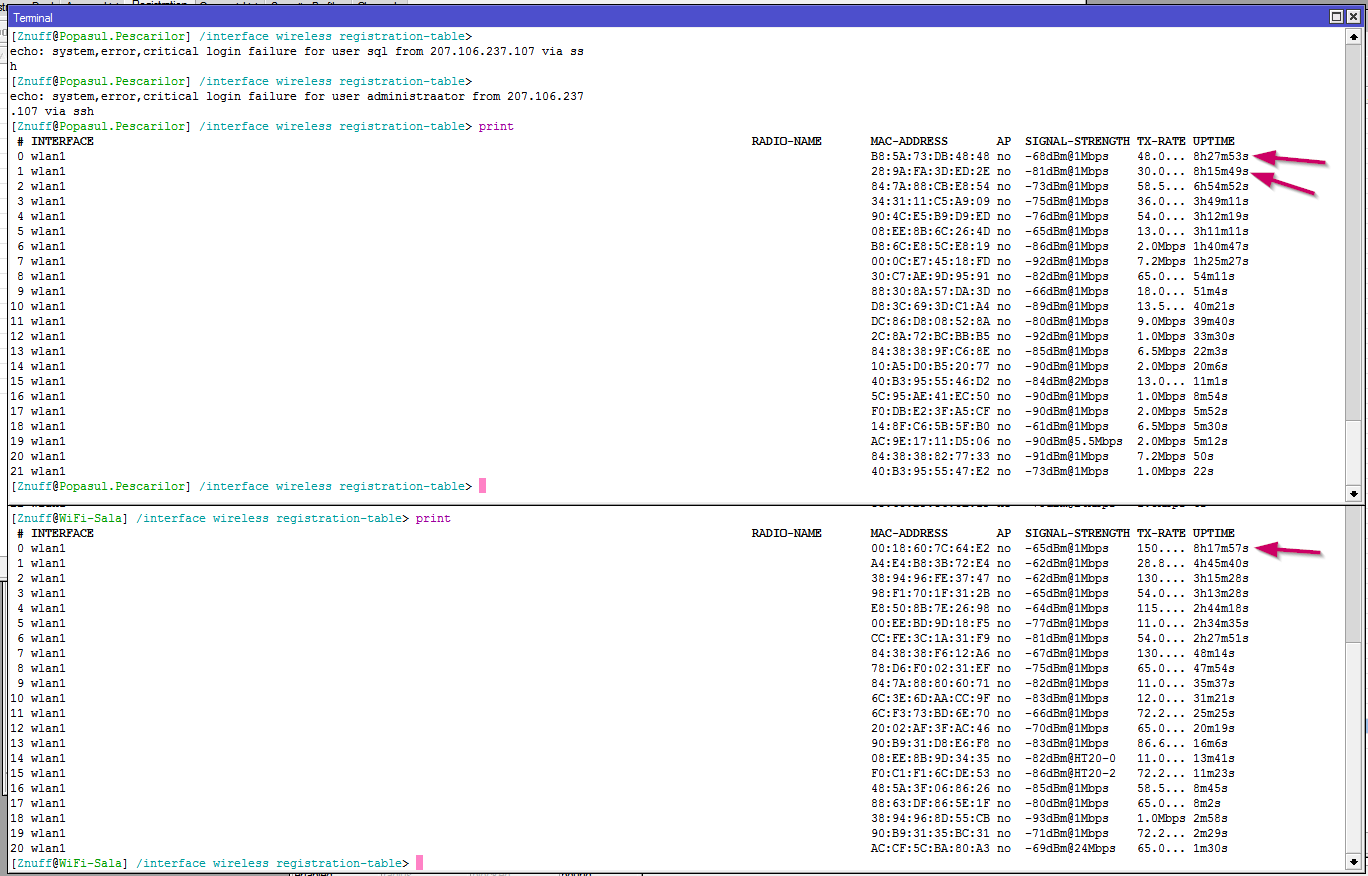Click MAC address 90:B9:31:35:BC:31
Image resolution: width=1368 pixels, height=876 pixels.
click(x=930, y=833)
